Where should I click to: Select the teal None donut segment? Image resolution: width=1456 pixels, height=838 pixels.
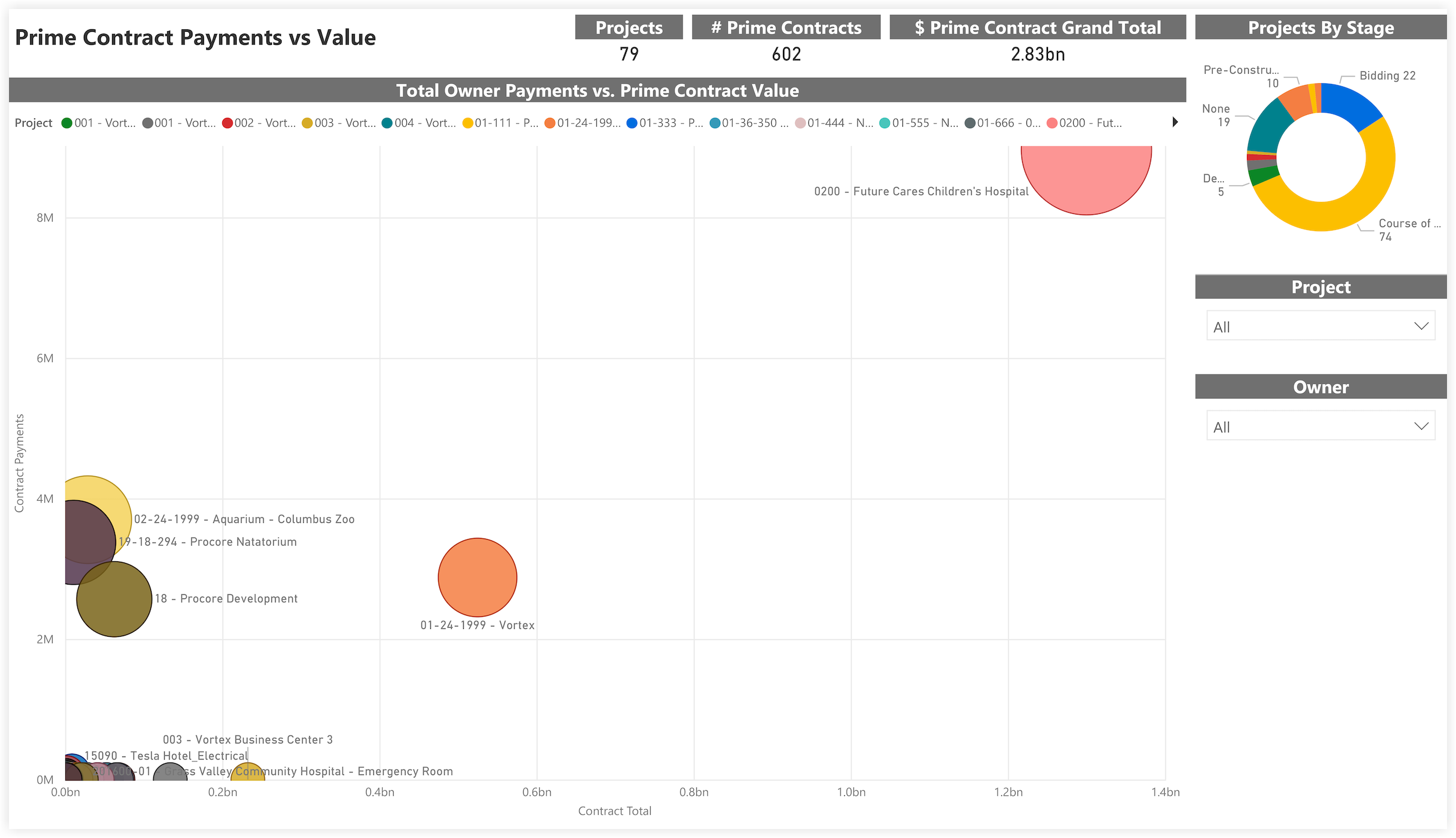click(x=1269, y=127)
